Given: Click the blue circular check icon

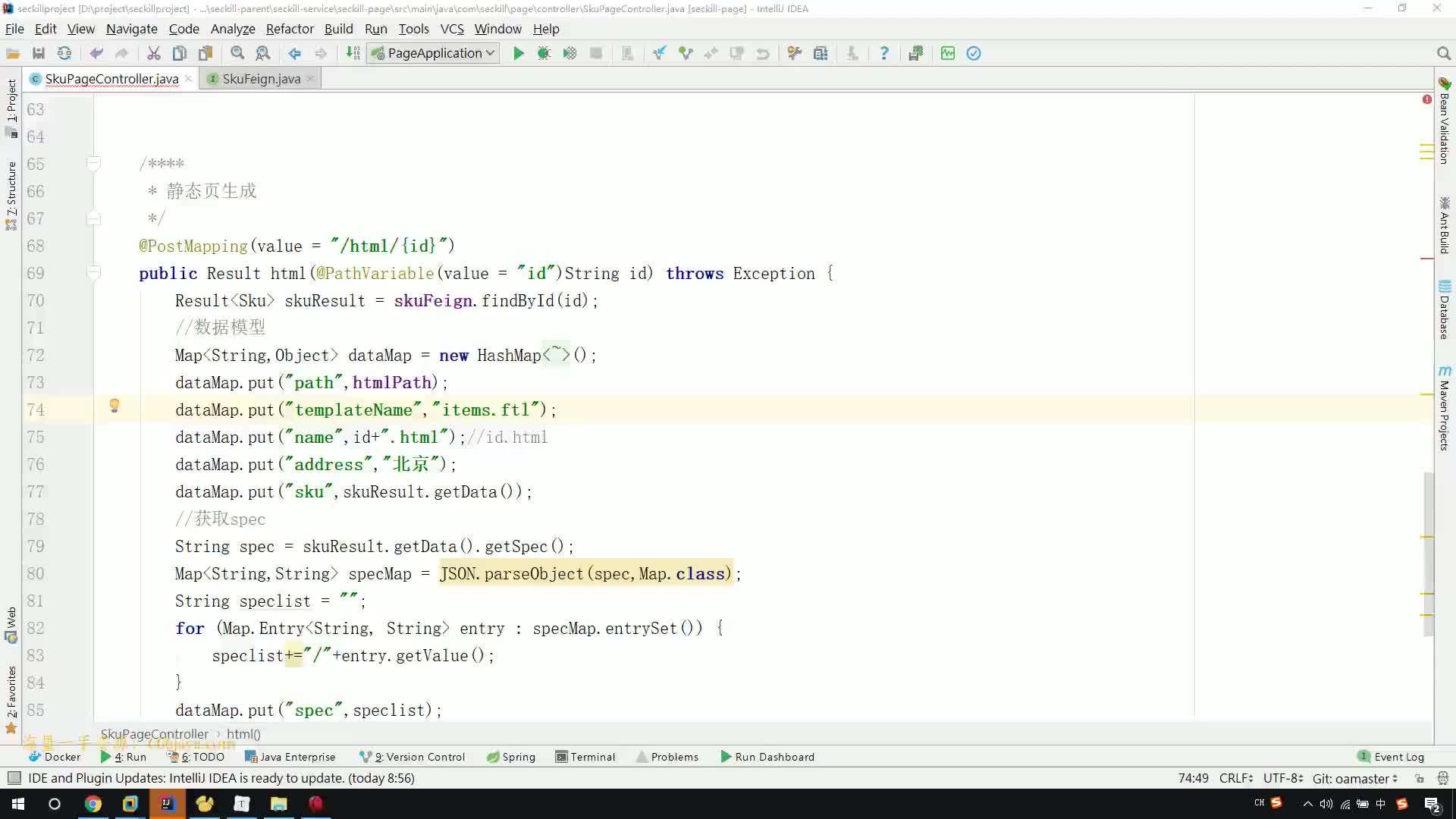Looking at the screenshot, I should (974, 53).
